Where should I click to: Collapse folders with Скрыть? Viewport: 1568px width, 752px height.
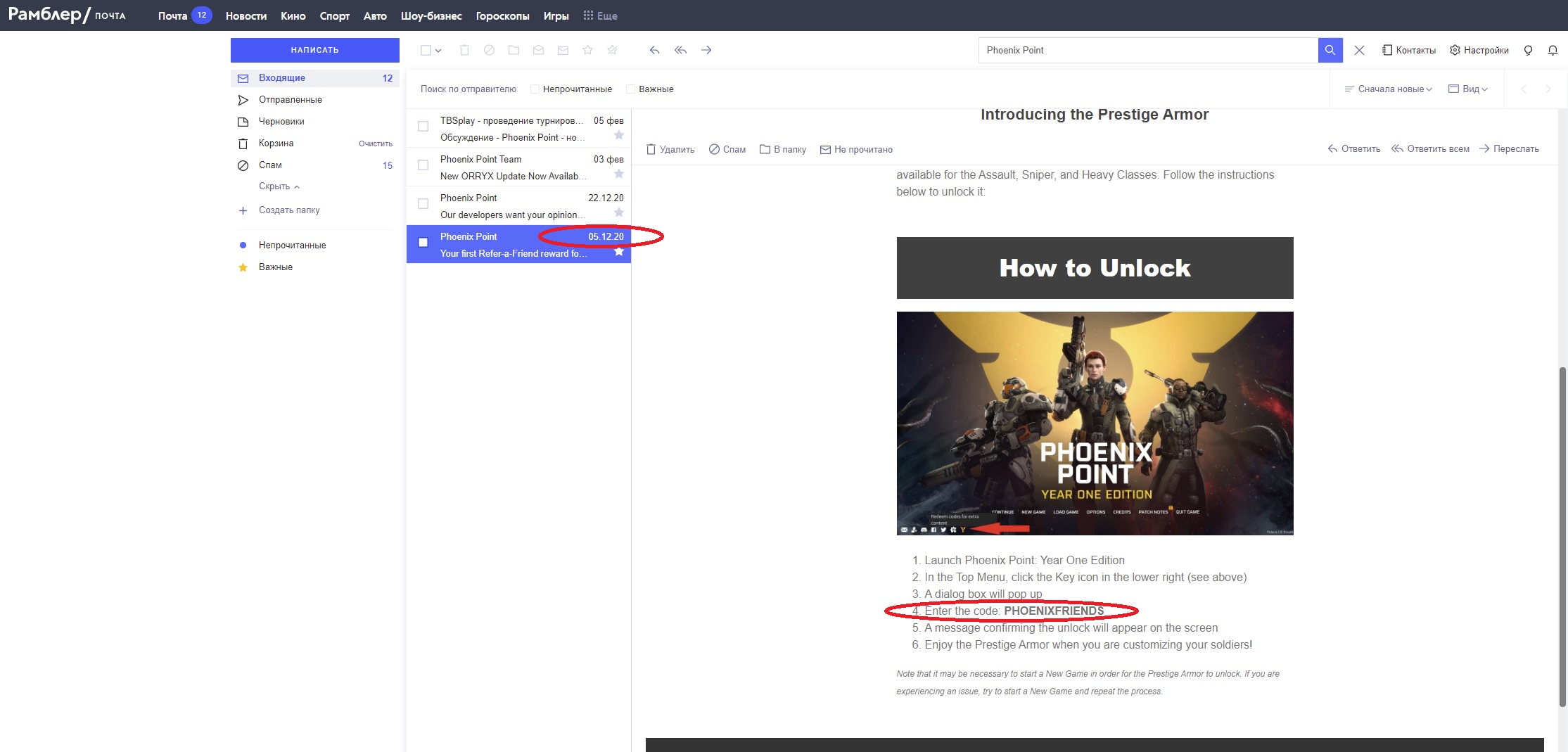pyautogui.click(x=279, y=186)
